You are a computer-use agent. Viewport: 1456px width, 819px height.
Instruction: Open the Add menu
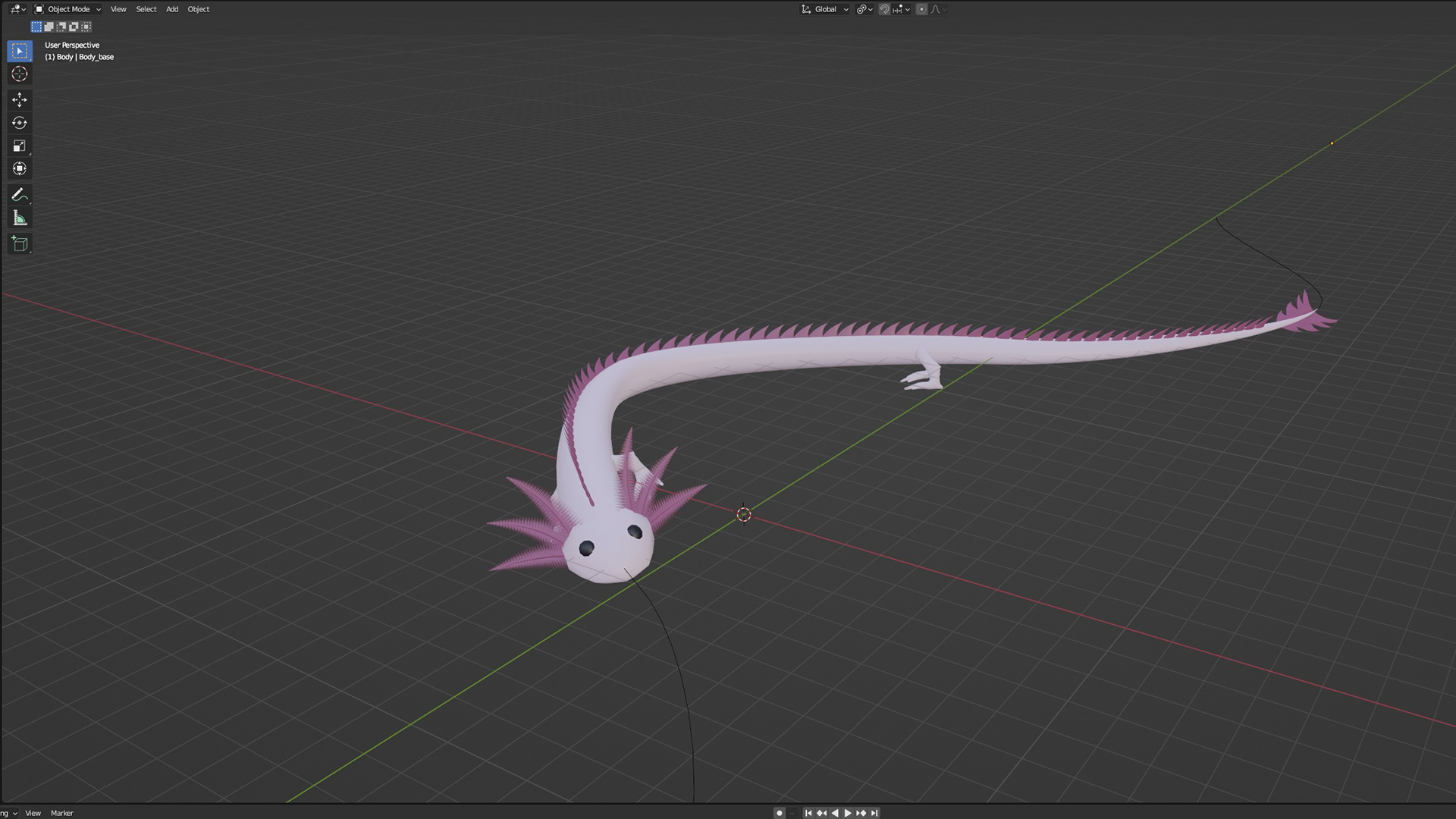[172, 9]
